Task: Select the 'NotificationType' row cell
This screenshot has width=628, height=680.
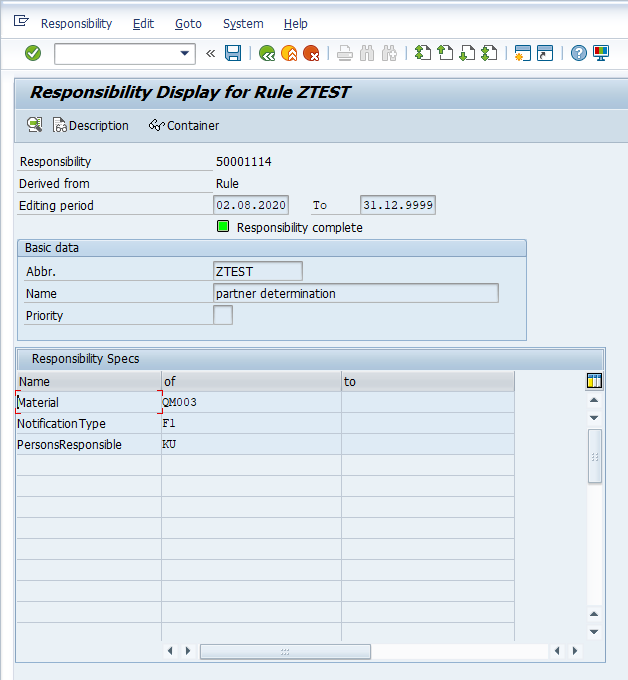Action: 89,423
